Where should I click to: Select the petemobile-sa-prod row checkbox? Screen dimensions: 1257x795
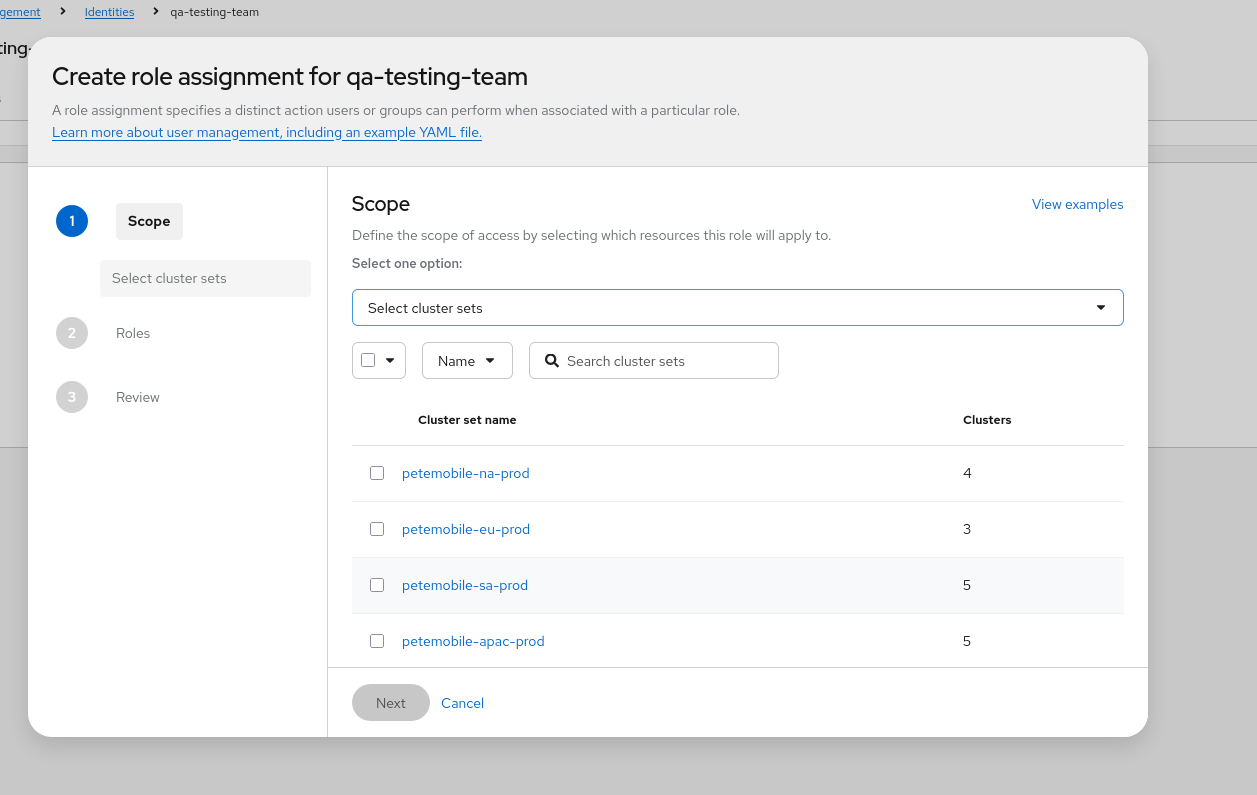pyautogui.click(x=377, y=585)
